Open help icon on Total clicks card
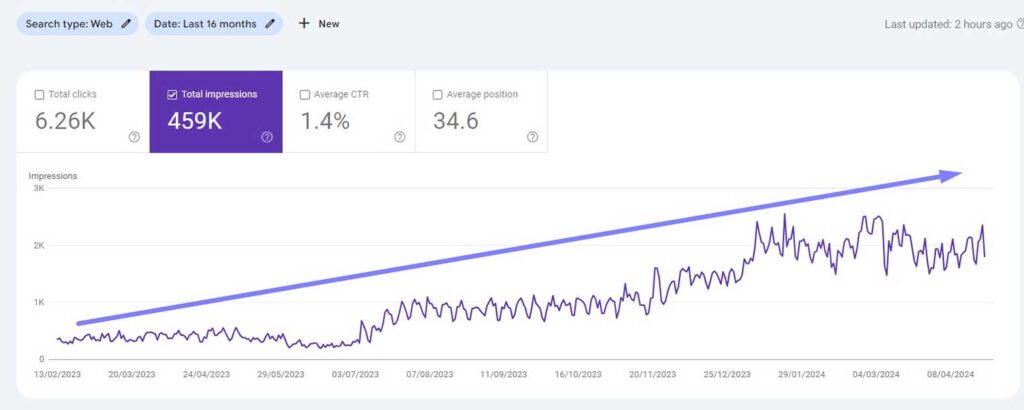Image resolution: width=1024 pixels, height=410 pixels. 134,137
